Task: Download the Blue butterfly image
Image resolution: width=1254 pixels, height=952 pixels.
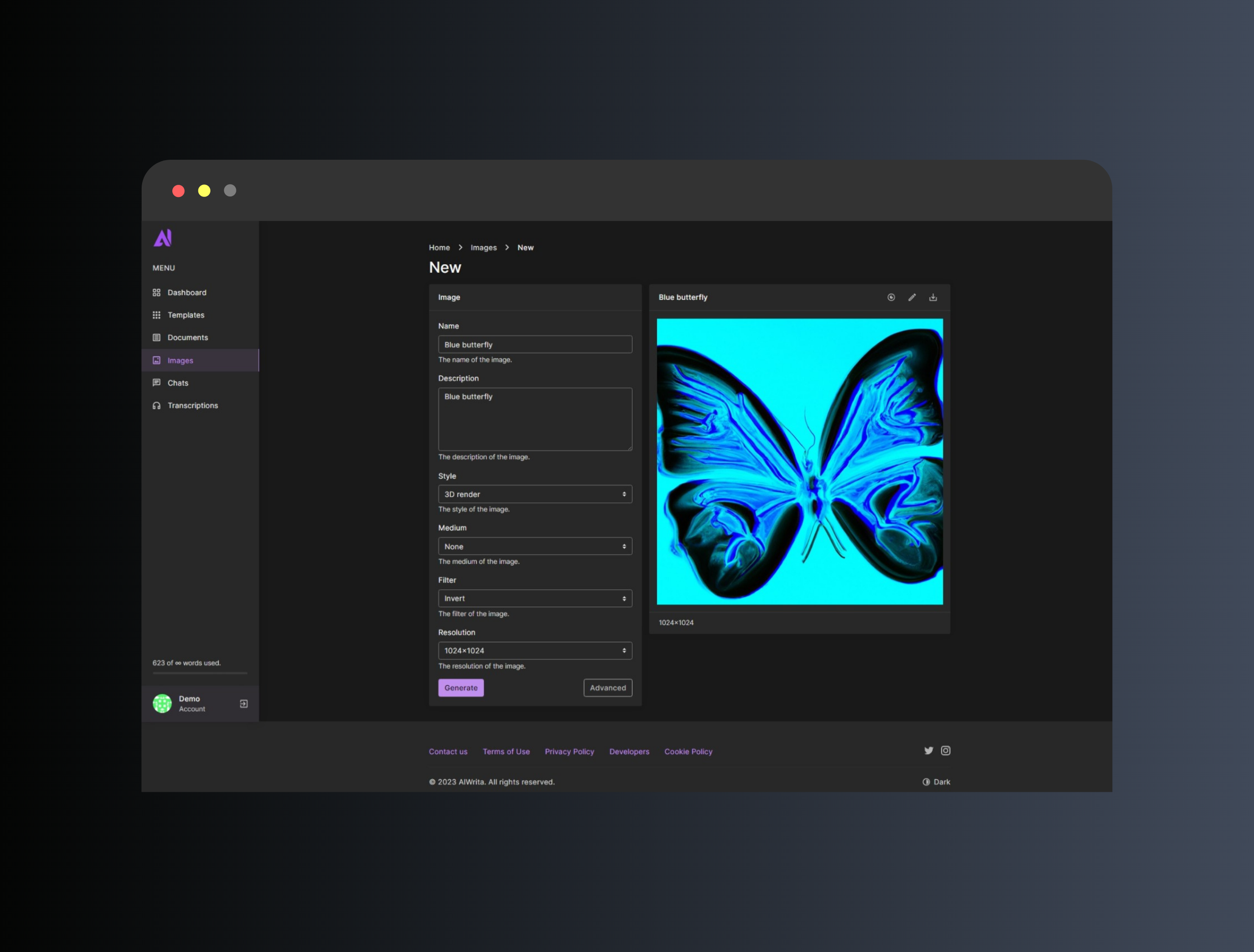Action: (x=933, y=297)
